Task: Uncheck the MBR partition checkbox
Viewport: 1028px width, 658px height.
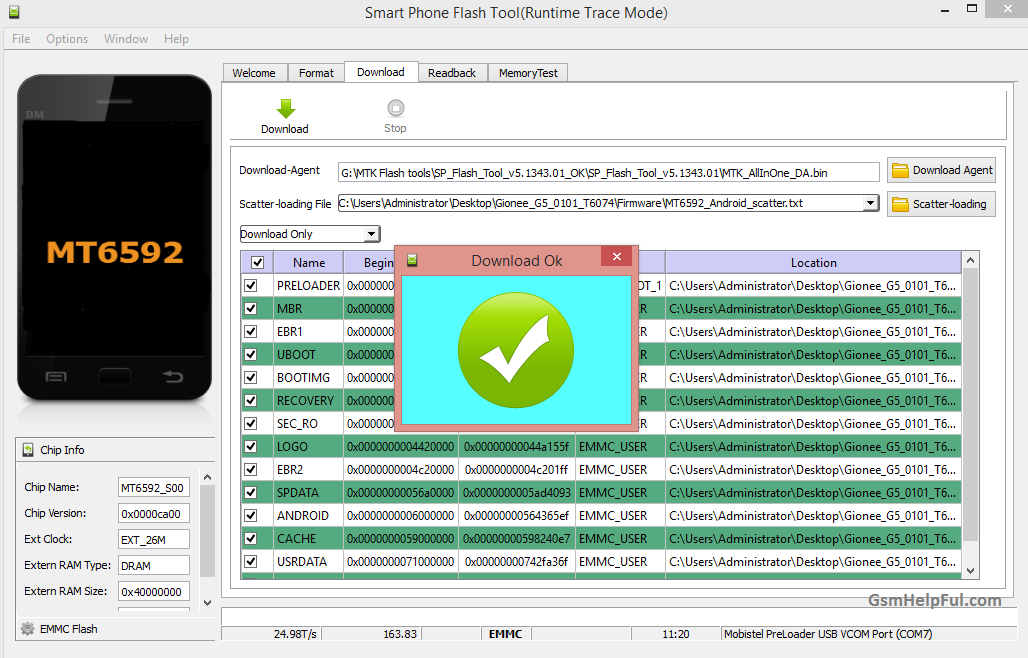Action: point(250,309)
